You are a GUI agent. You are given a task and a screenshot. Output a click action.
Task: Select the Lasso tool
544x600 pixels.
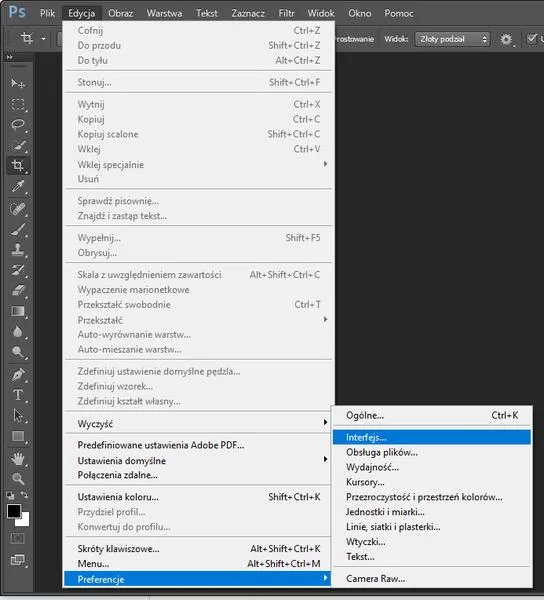pyautogui.click(x=18, y=124)
